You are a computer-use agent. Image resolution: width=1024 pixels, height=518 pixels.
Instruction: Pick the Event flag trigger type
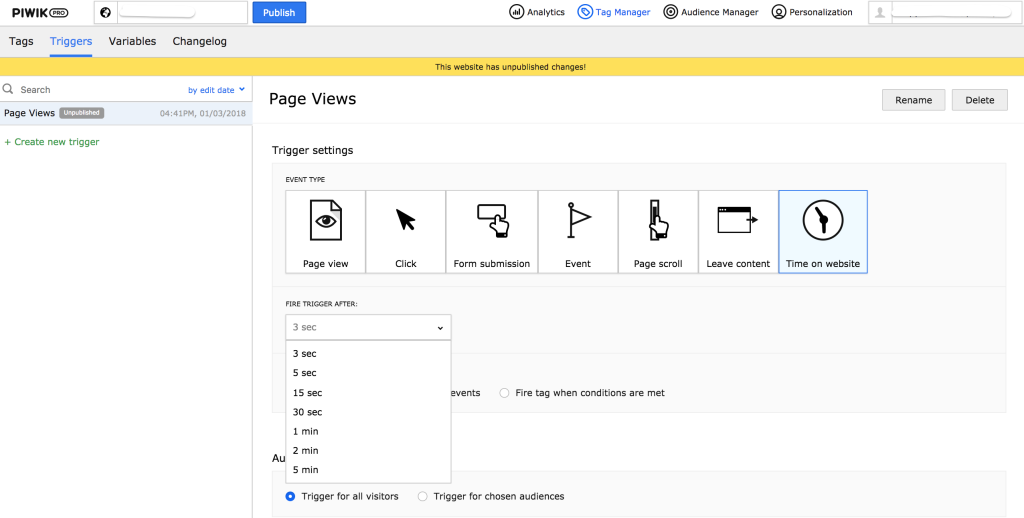click(578, 232)
